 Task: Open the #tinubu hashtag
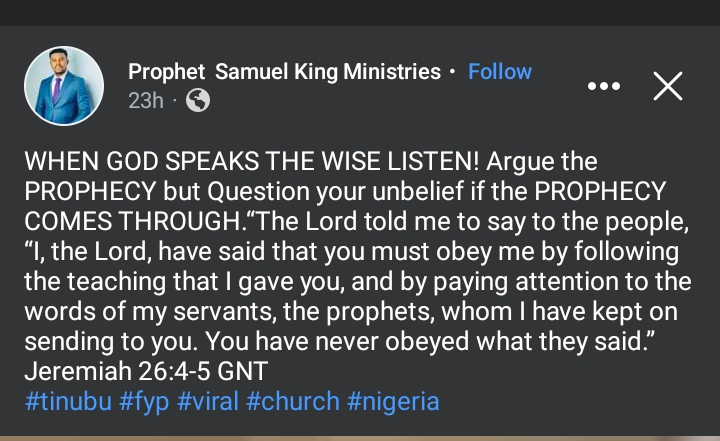tap(64, 401)
